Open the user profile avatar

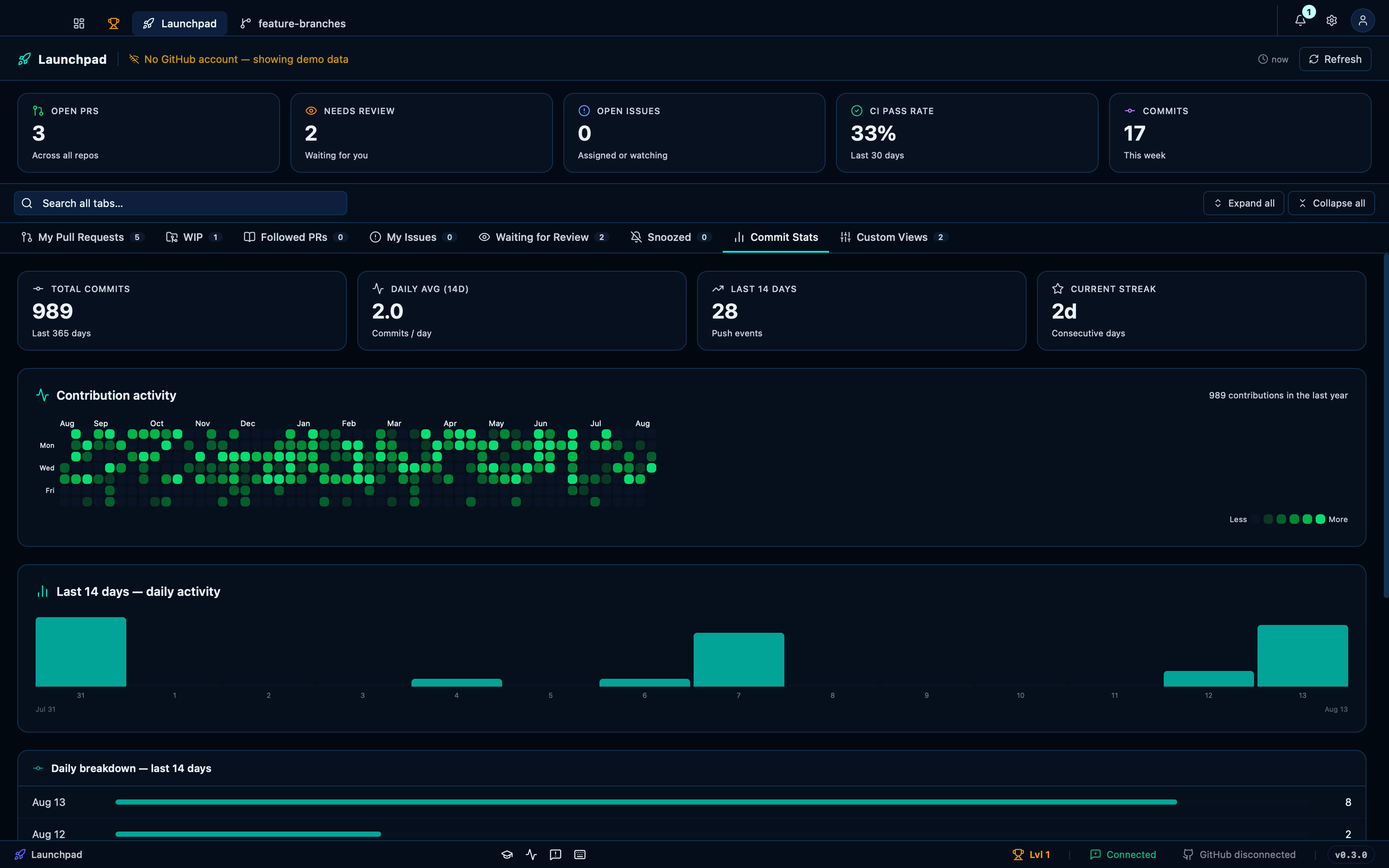click(x=1363, y=21)
